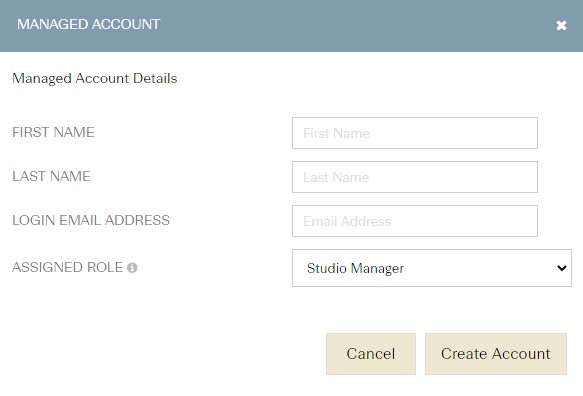Screen dimensions: 583x396
Task: Click the MANAGED ACCOUNT title text
Action: click(x=88, y=24)
